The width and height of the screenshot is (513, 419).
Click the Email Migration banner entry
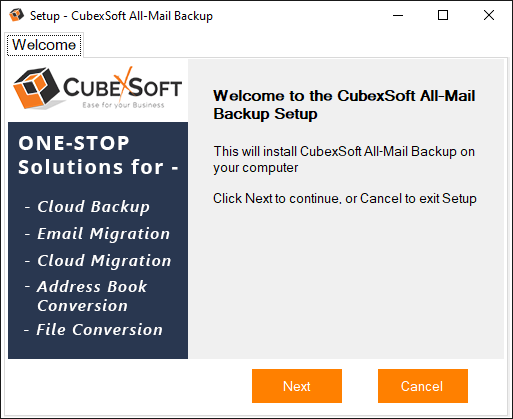[x=103, y=234]
